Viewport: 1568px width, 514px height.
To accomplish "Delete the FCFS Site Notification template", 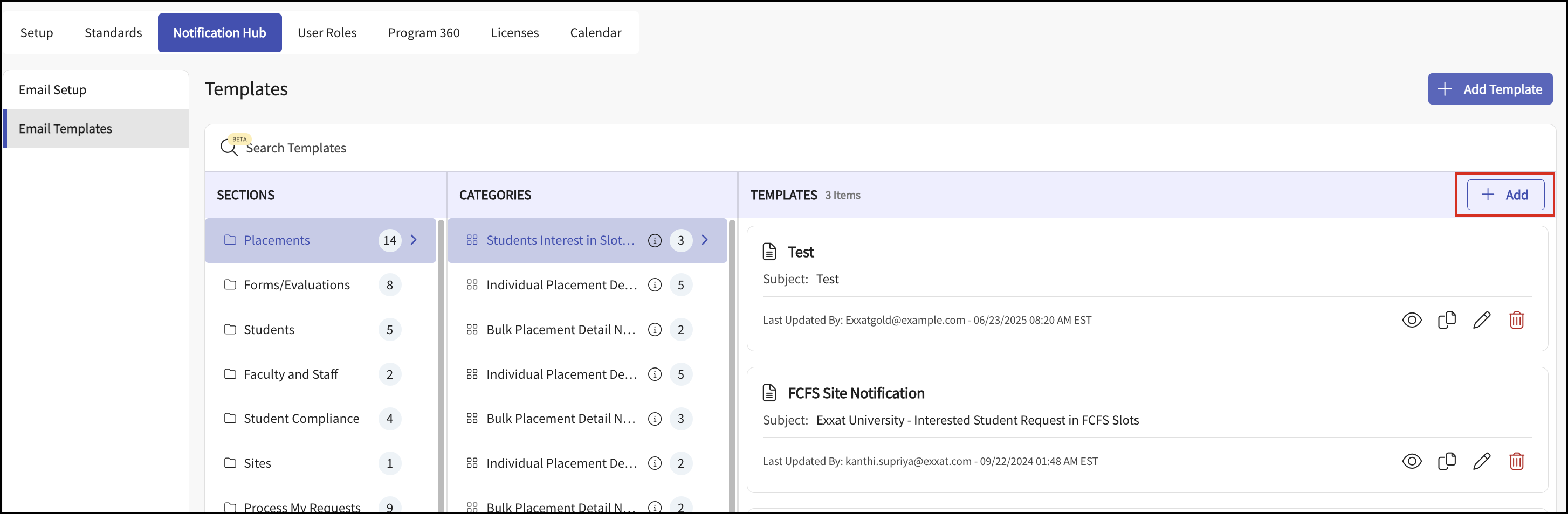I will 1516,461.
